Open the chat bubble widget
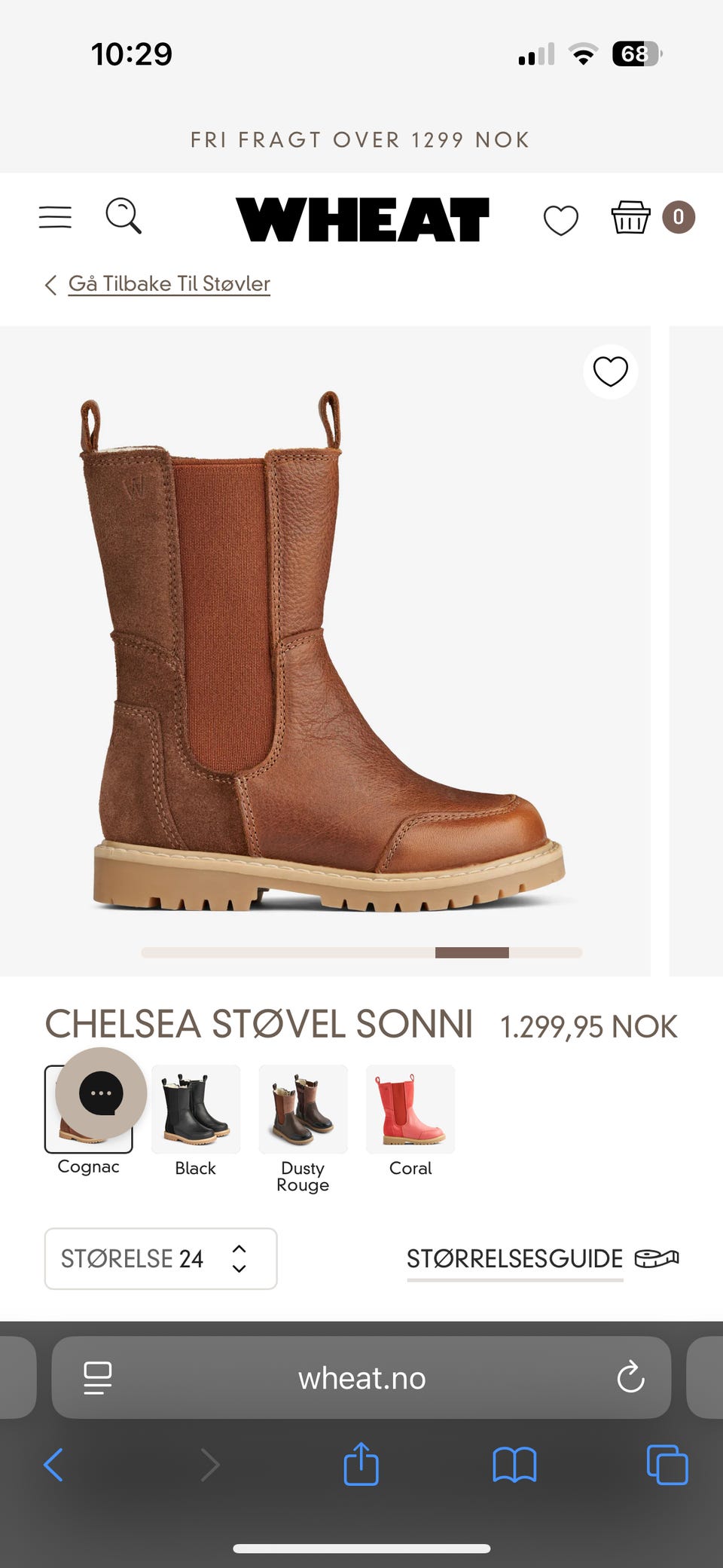Image resolution: width=723 pixels, height=1568 pixels. coord(101,1093)
